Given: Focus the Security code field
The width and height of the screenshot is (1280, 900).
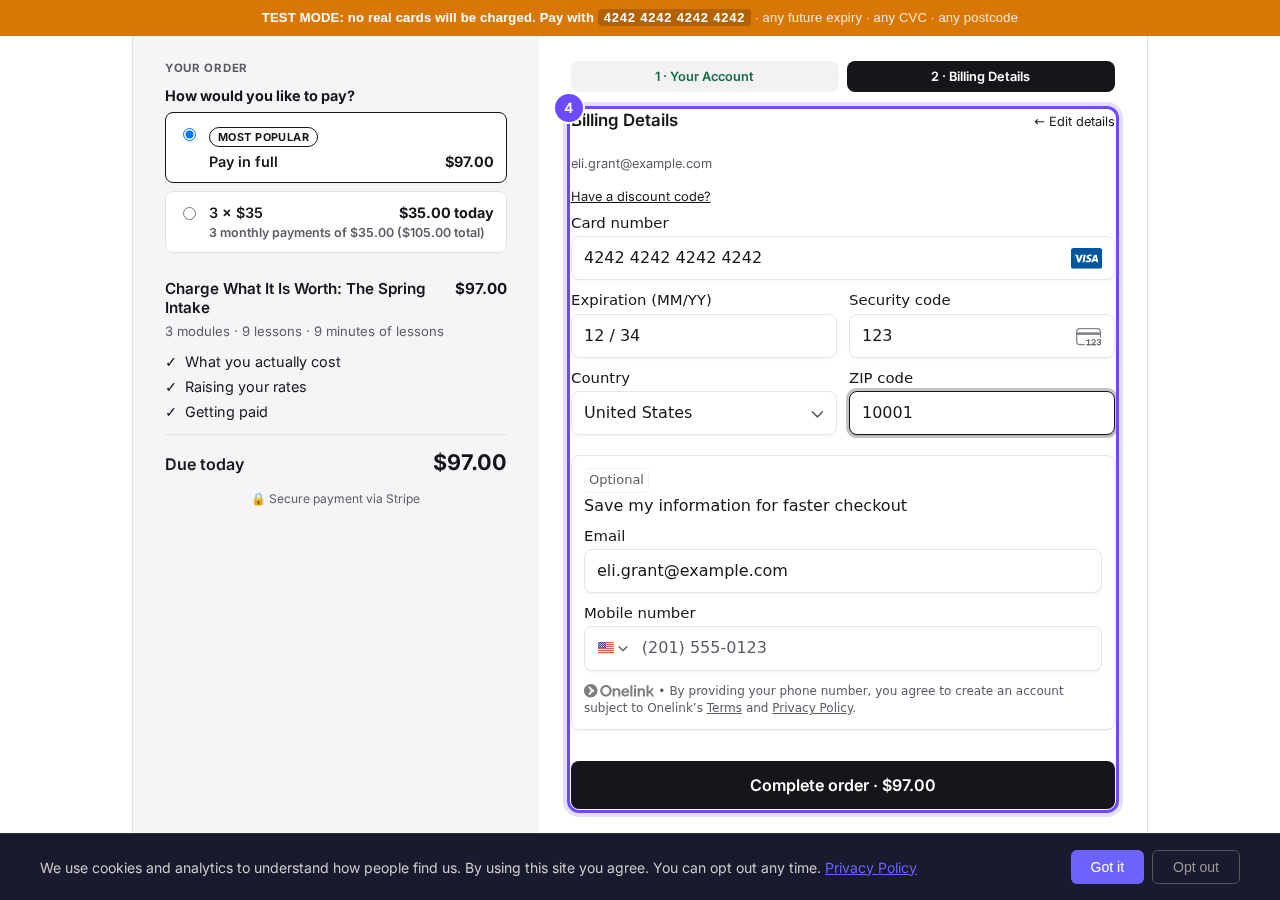Looking at the screenshot, I should (x=982, y=336).
